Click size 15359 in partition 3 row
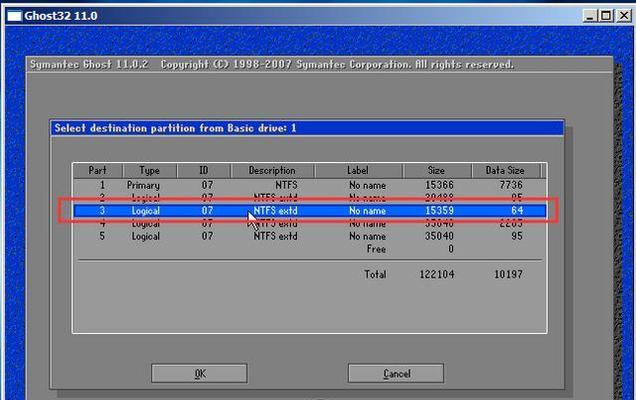Viewport: 636px width, 400px height. 439,211
